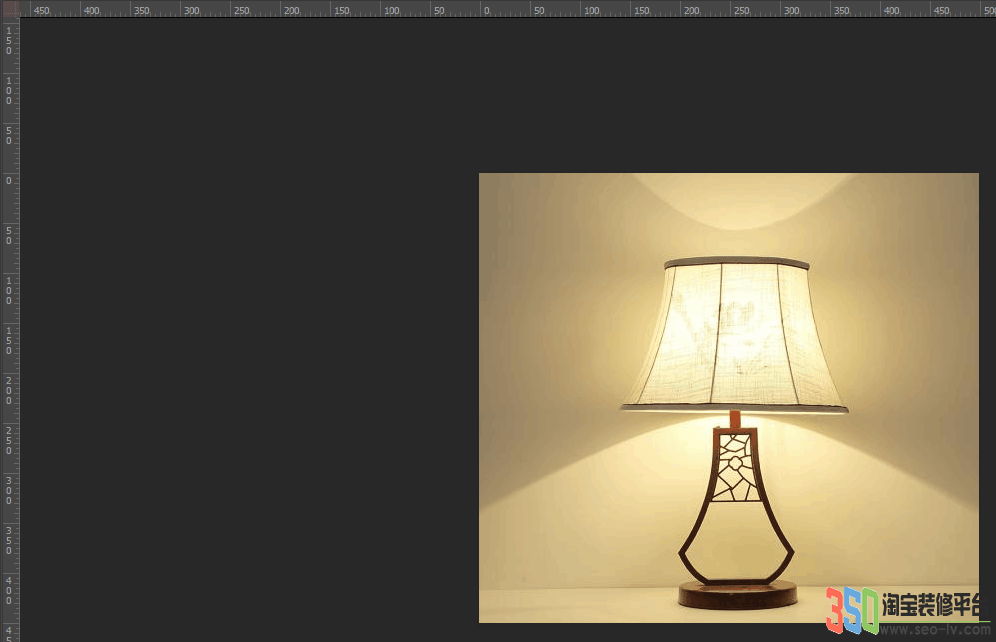The image size is (996, 642).
Task: Click the ruler origin box in the corner
Action: pyautogui.click(x=10, y=9)
